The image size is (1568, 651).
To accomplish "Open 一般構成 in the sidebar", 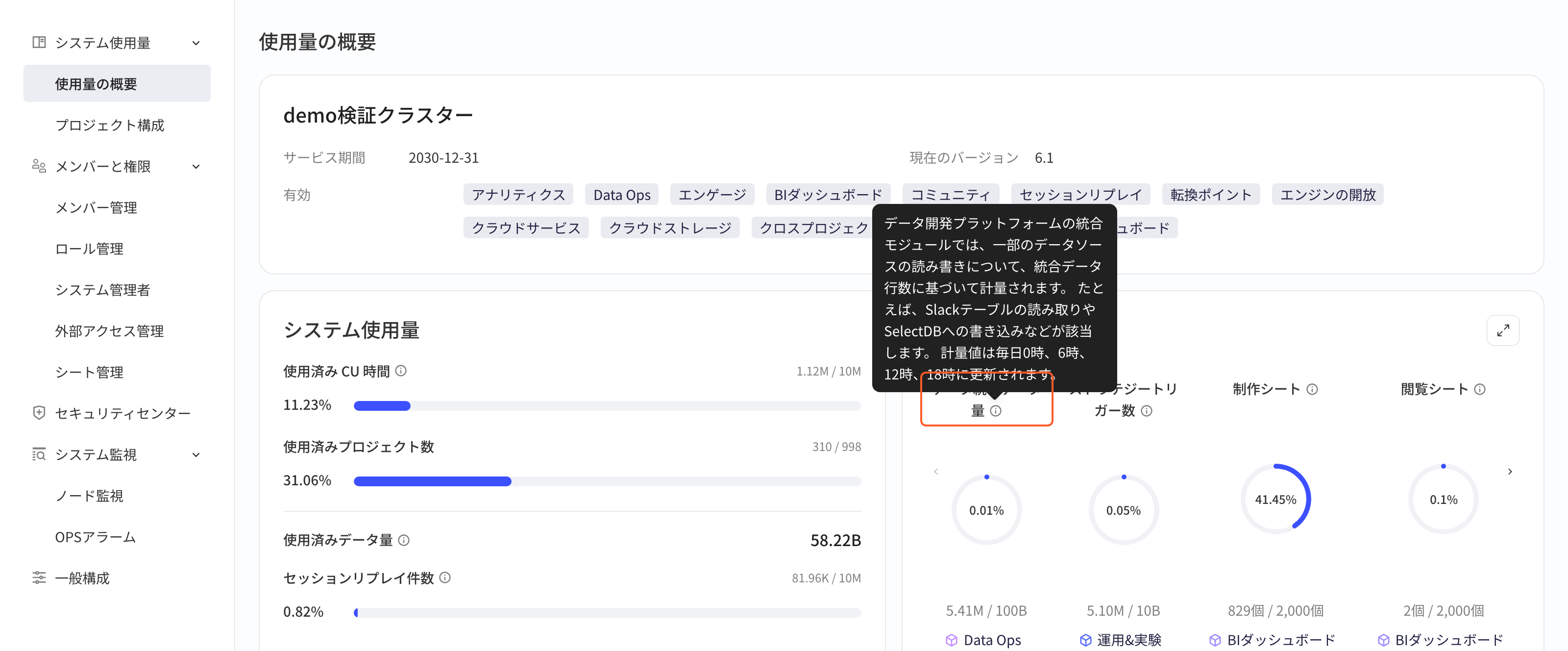I will tap(82, 577).
